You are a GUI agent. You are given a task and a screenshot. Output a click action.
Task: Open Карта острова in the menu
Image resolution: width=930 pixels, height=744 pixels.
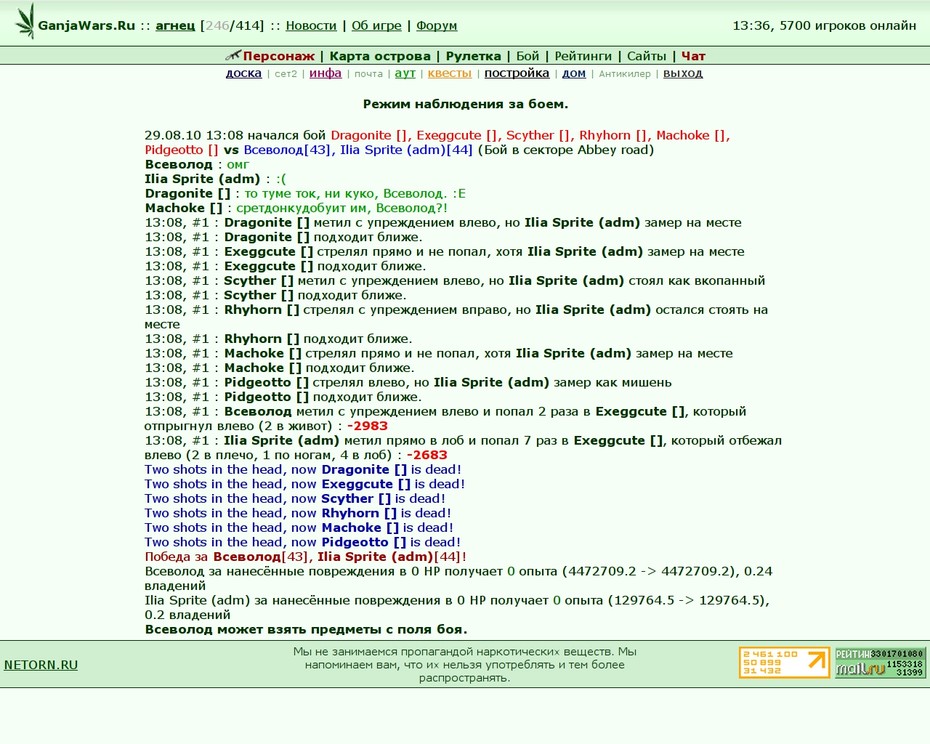pos(380,56)
